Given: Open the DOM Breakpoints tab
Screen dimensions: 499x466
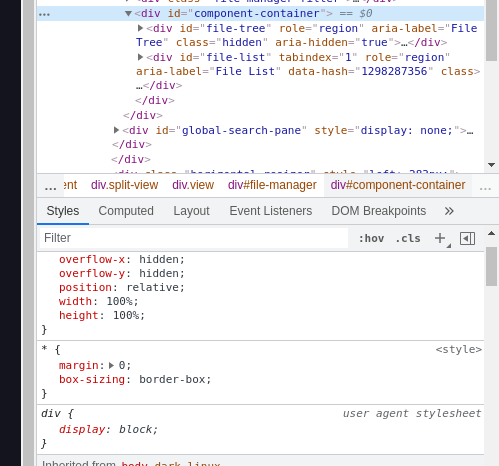Looking at the screenshot, I should point(379,211).
